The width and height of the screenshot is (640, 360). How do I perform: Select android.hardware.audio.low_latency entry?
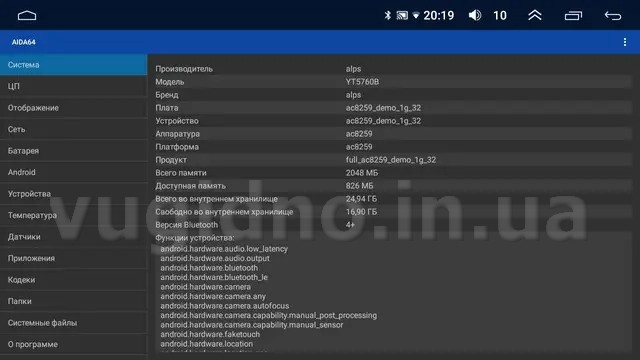tap(224, 249)
